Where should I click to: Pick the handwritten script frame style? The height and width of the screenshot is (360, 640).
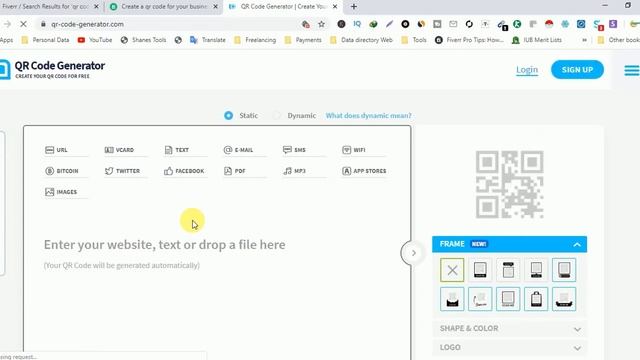pos(480,299)
